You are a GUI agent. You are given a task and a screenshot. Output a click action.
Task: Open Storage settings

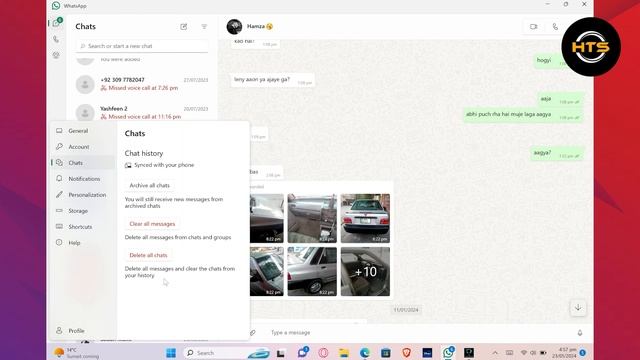pyautogui.click(x=83, y=211)
